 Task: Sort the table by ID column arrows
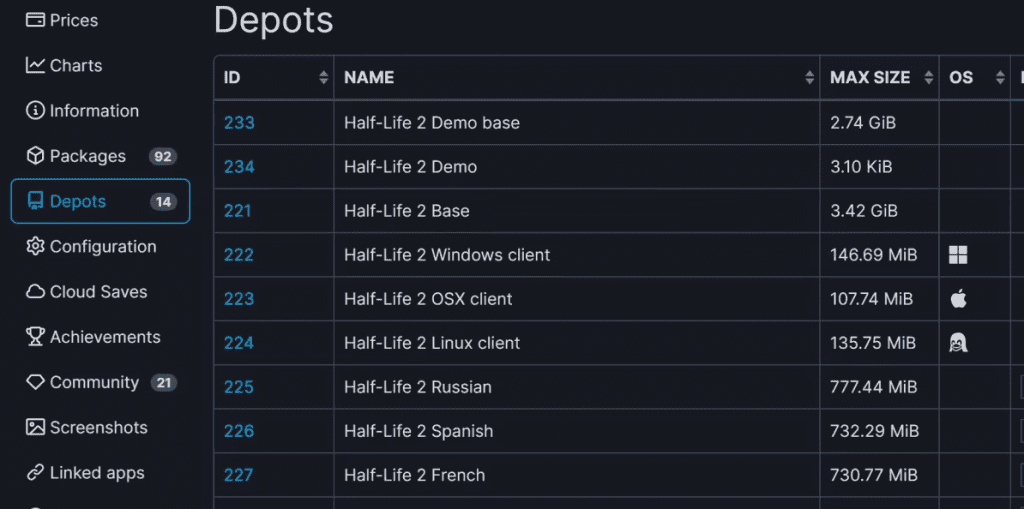pos(323,78)
